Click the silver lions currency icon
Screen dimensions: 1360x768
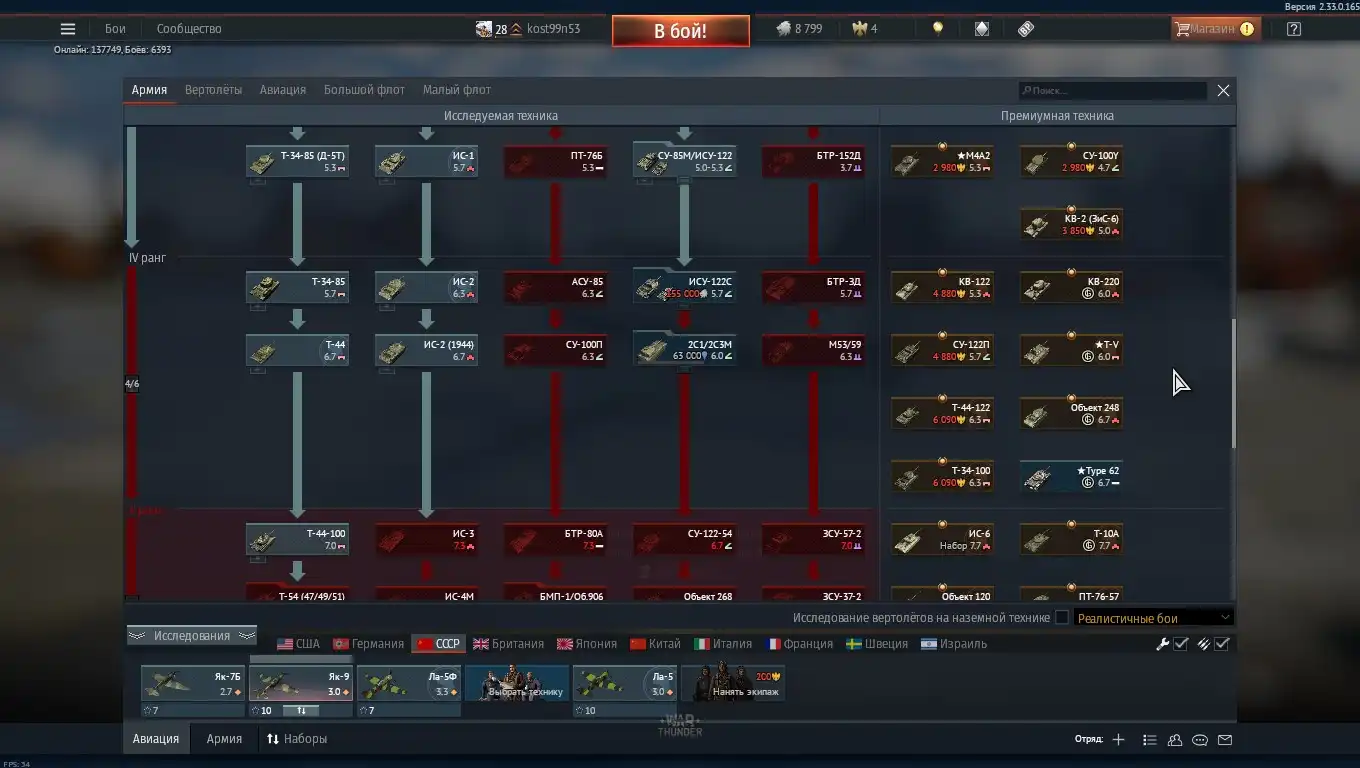pyautogui.click(x=784, y=29)
